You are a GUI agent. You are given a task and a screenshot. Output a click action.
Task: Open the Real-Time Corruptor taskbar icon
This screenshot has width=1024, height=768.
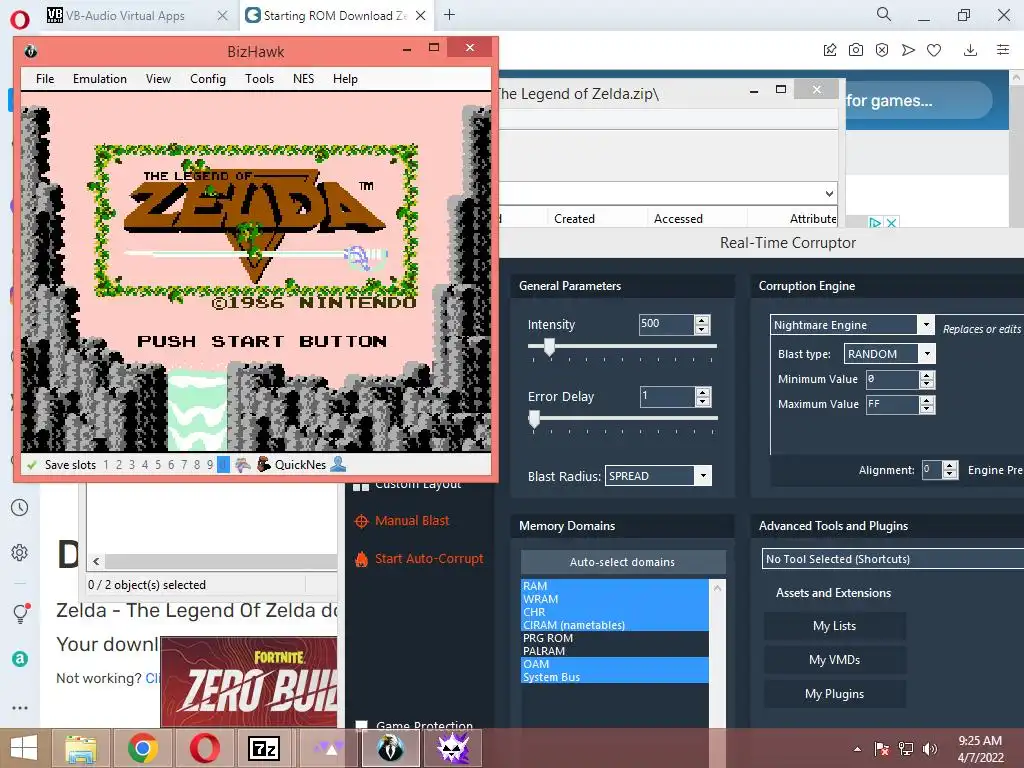pyautogui.click(x=453, y=748)
